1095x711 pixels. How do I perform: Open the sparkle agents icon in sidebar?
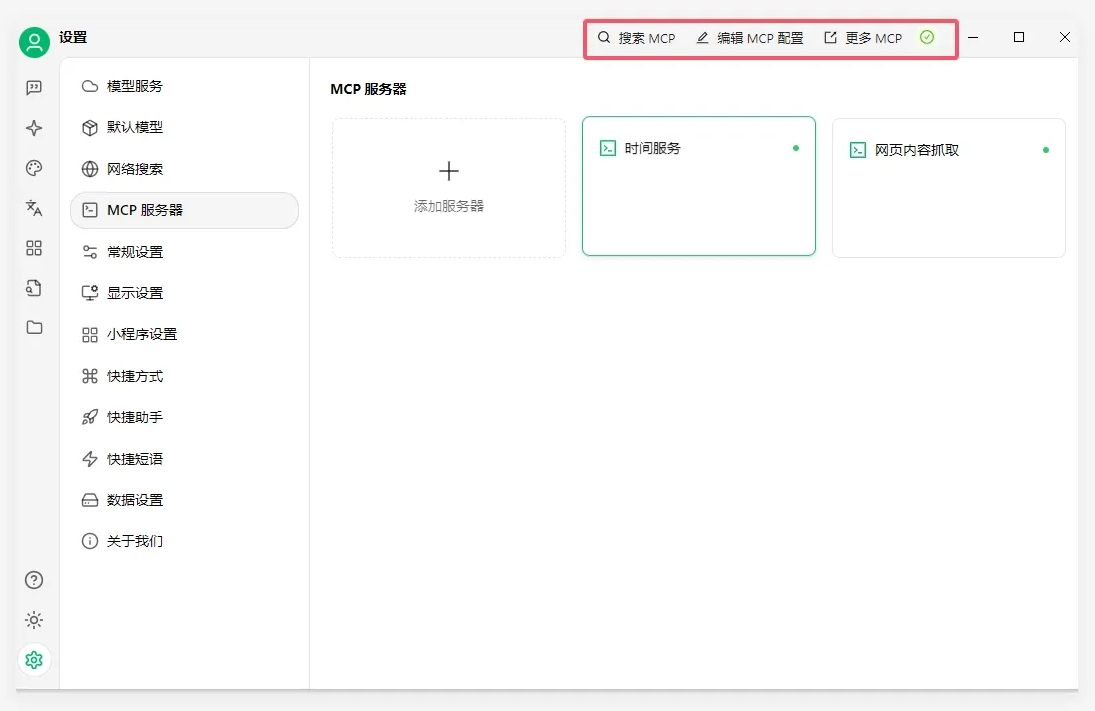tap(34, 128)
